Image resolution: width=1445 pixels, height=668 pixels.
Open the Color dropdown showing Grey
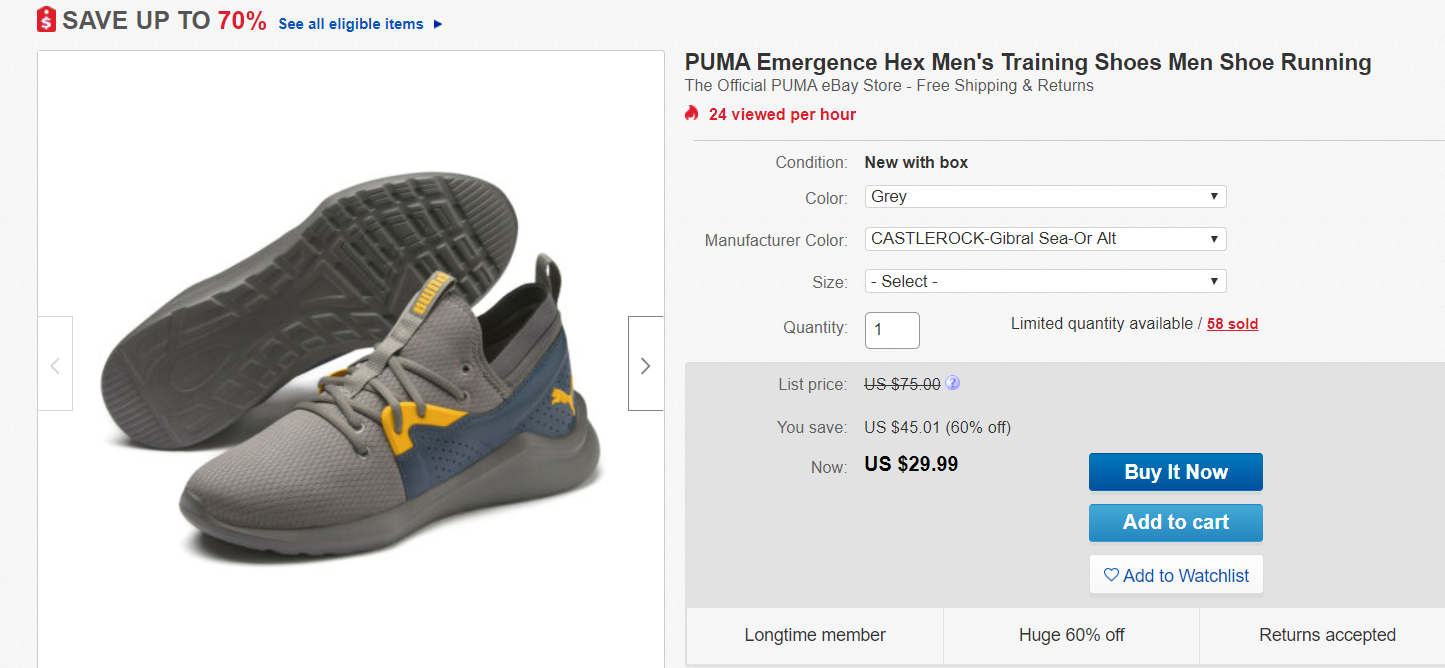pyautogui.click(x=1045, y=197)
